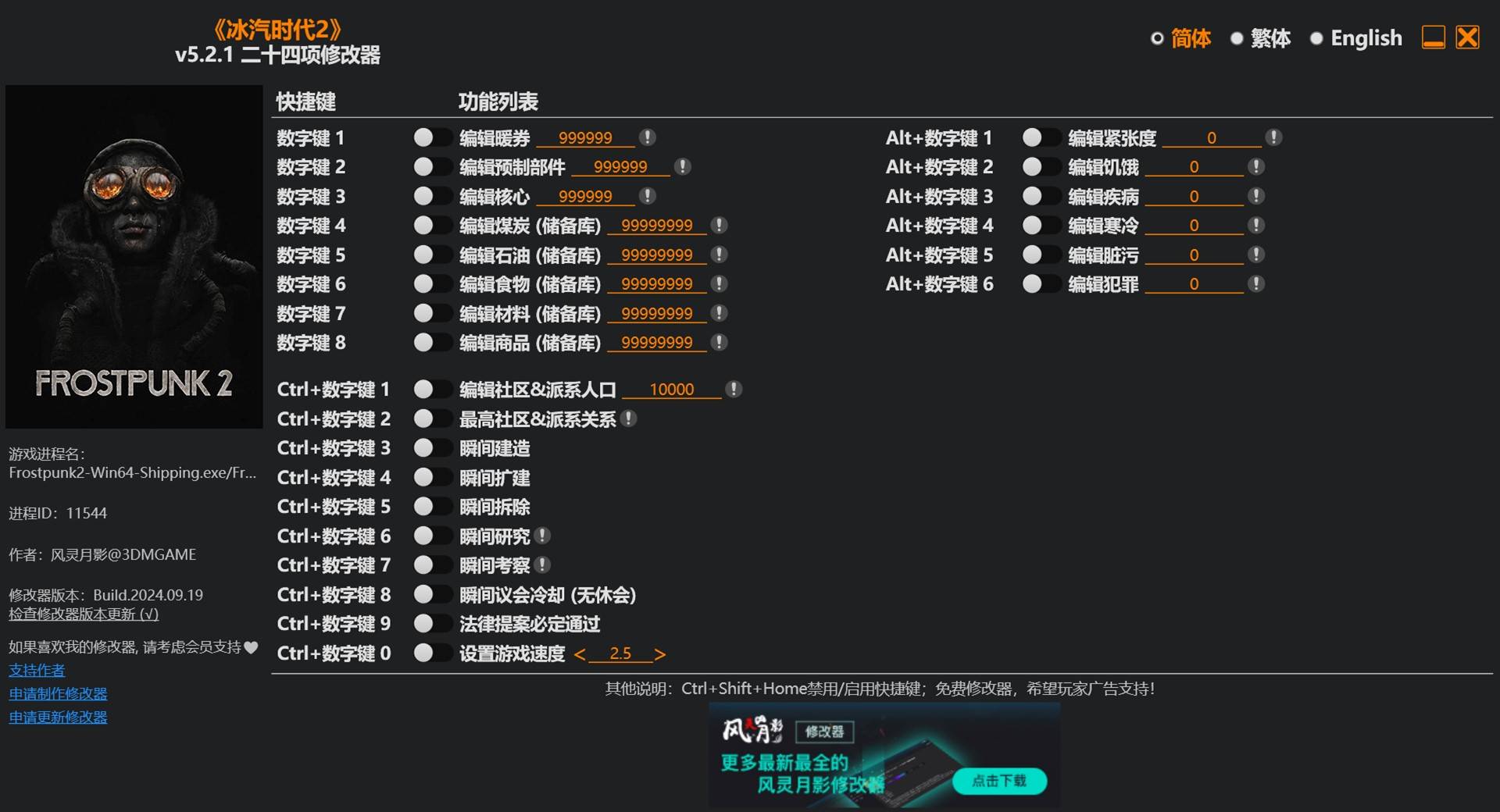Click info icon next to 编辑核心
The width and height of the screenshot is (1500, 812).
click(x=647, y=196)
